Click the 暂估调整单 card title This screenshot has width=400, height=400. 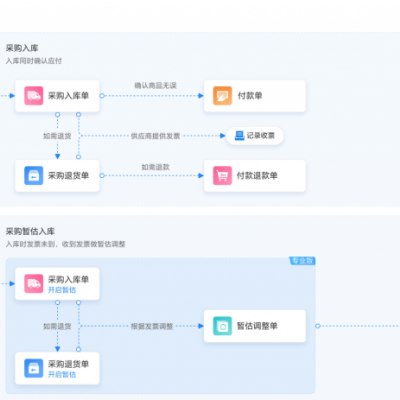pos(257,326)
